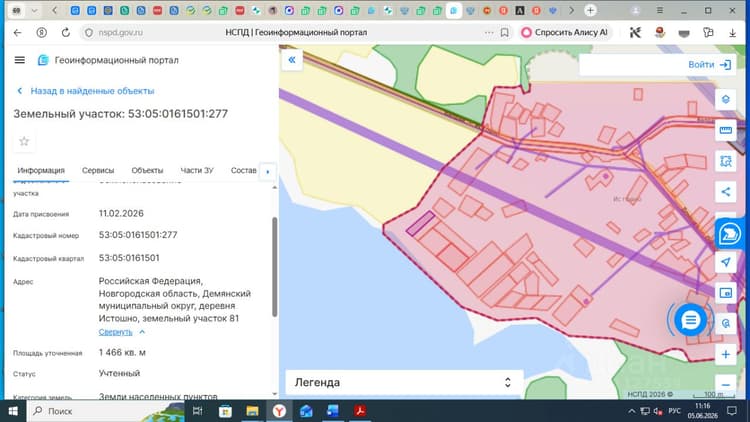The image size is (750, 422).
Task: Locate my position on the map
Action: (726, 262)
